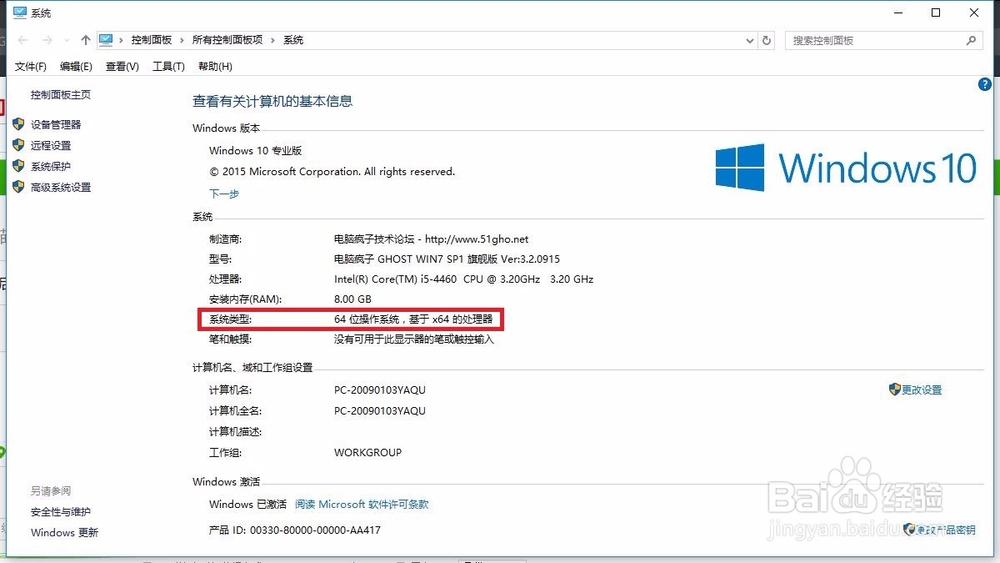The image size is (1000, 563).
Task: Open 高级系统设置 link
Action: click(61, 187)
